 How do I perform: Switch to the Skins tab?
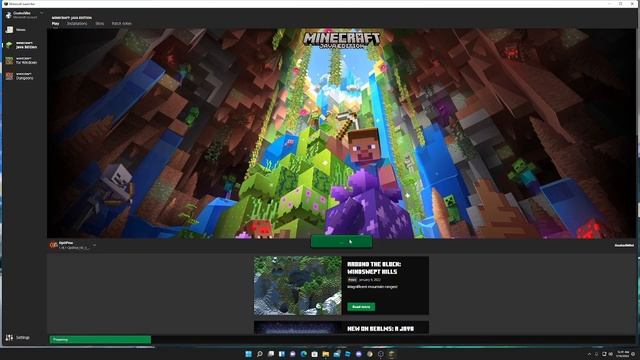[100, 24]
